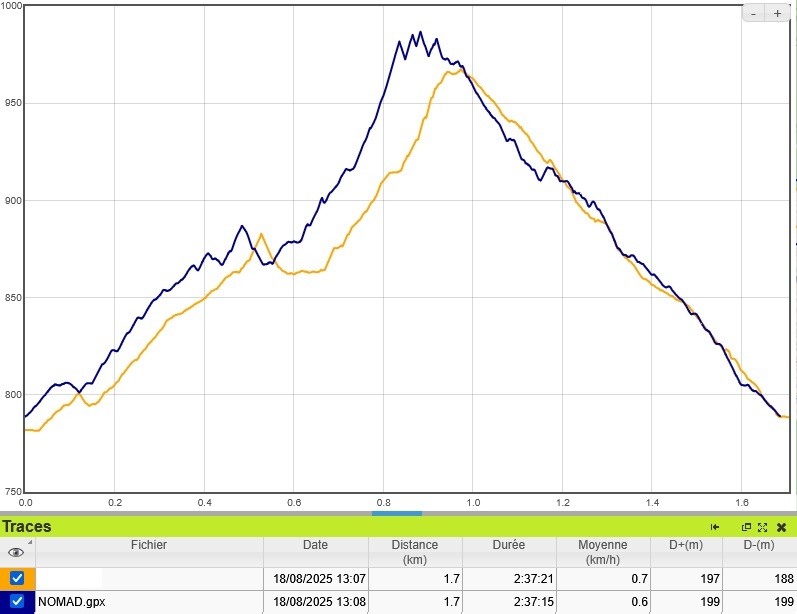Select the NOMAD.gpx file name

pos(71,602)
